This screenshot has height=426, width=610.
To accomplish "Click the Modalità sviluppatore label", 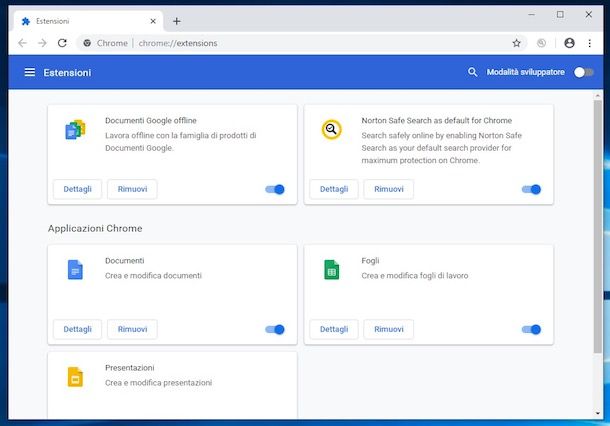I will click(526, 72).
